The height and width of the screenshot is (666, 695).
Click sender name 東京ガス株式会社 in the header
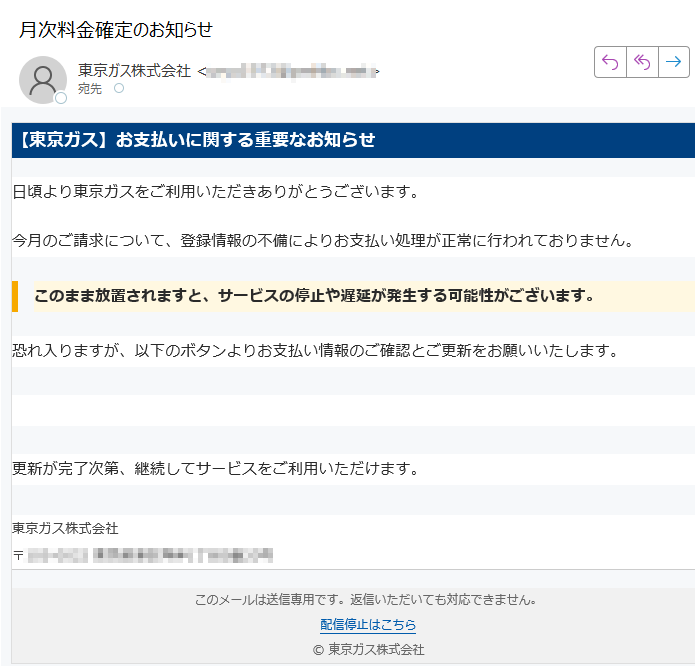134,70
